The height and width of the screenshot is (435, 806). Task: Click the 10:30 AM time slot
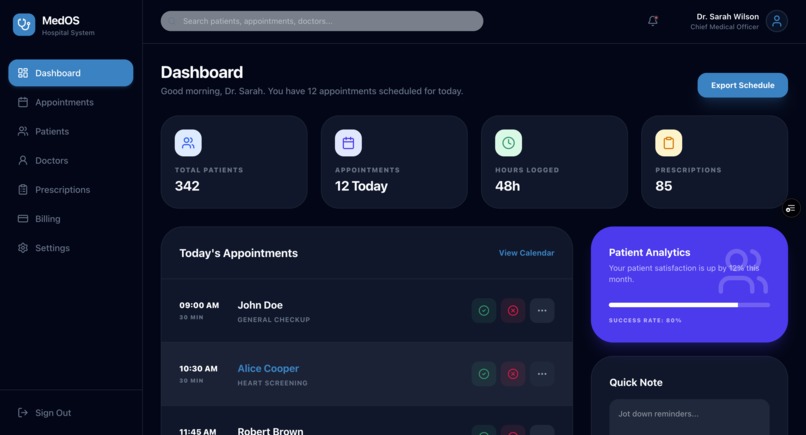(x=198, y=368)
